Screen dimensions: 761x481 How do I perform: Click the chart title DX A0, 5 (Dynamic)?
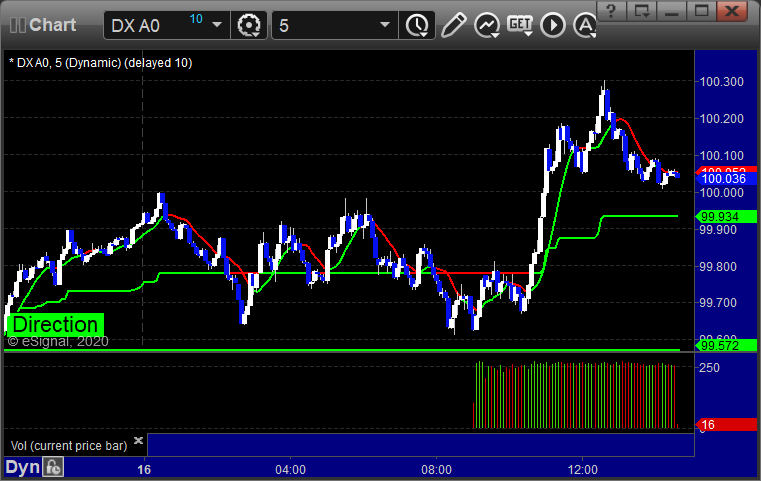[x=68, y=63]
